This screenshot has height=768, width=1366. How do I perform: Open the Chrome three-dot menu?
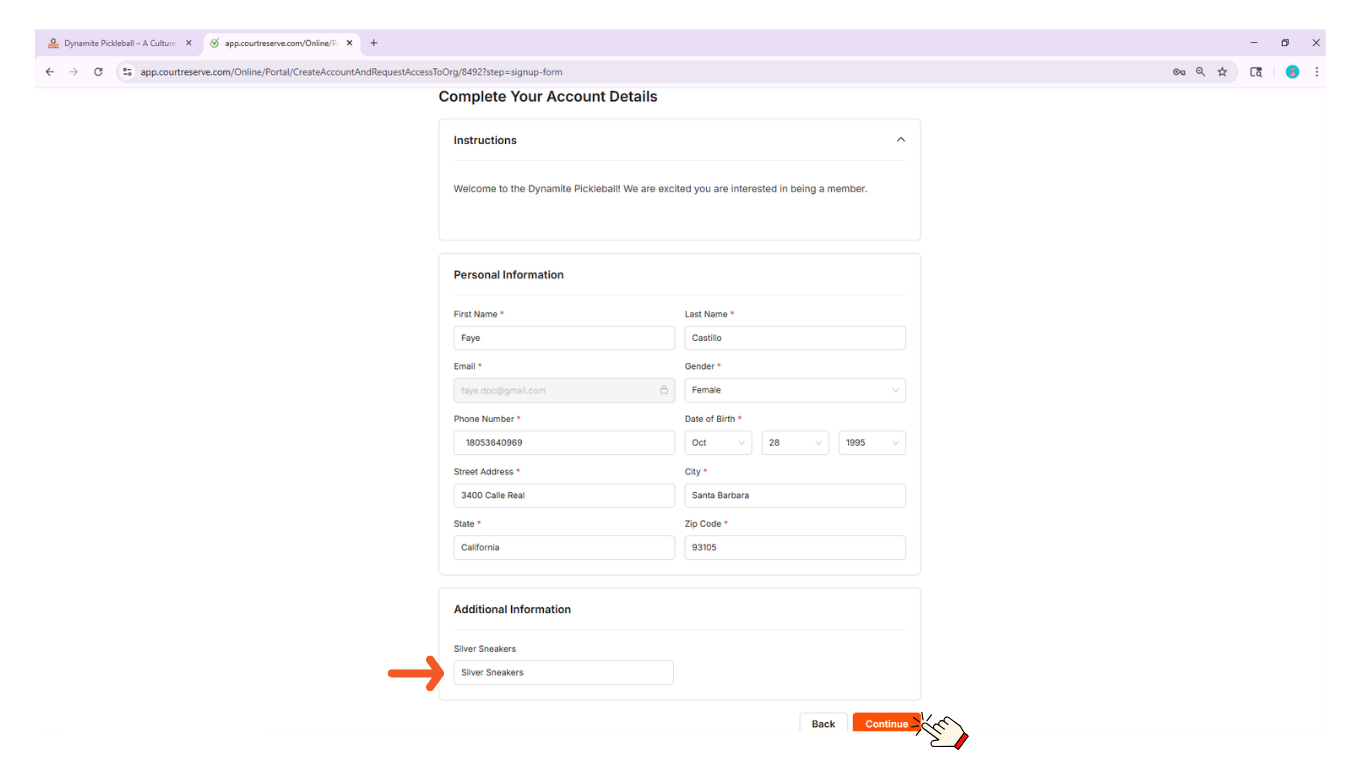(1316, 72)
